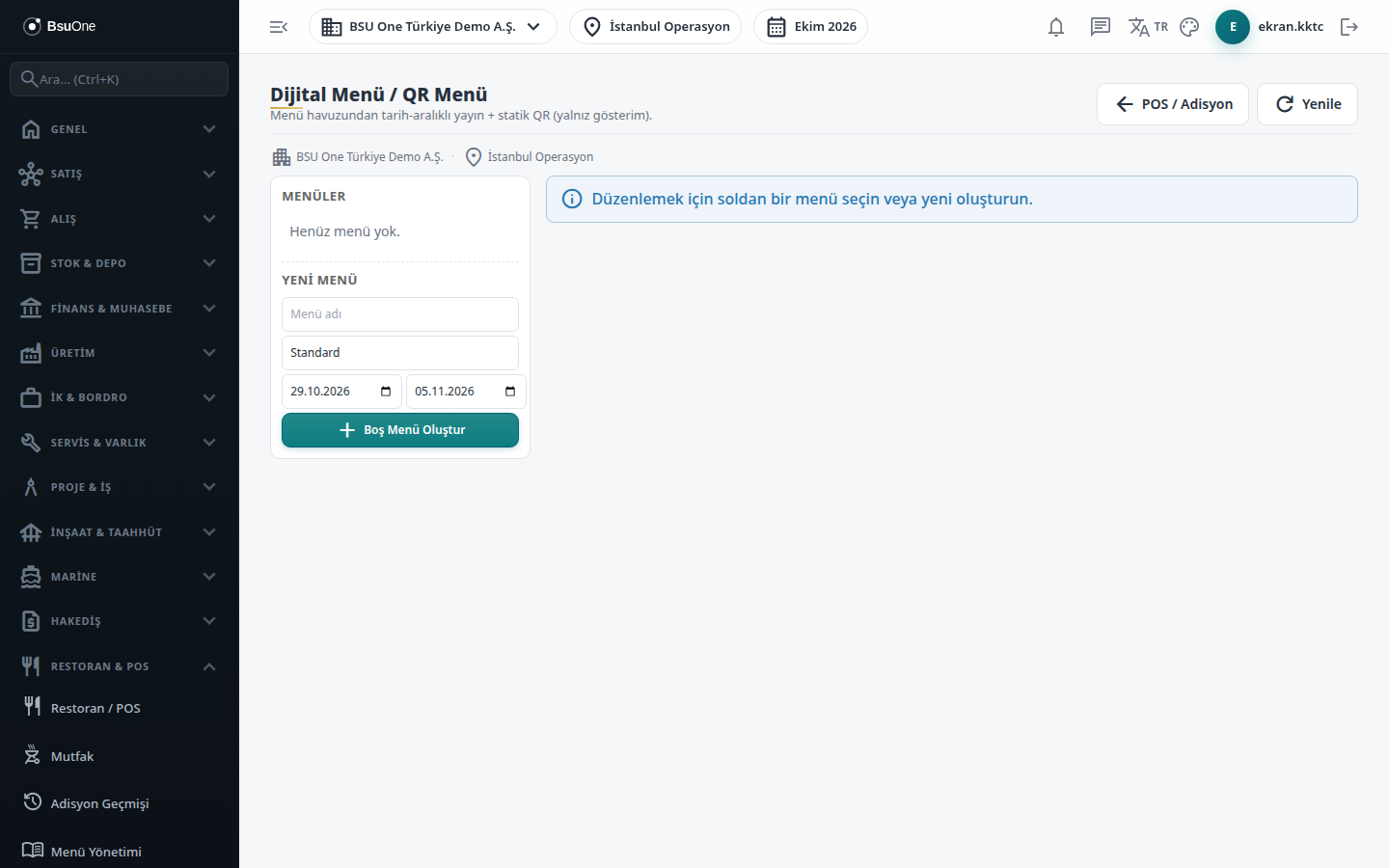Collapse the sidebar with the hamburger icon

click(279, 27)
